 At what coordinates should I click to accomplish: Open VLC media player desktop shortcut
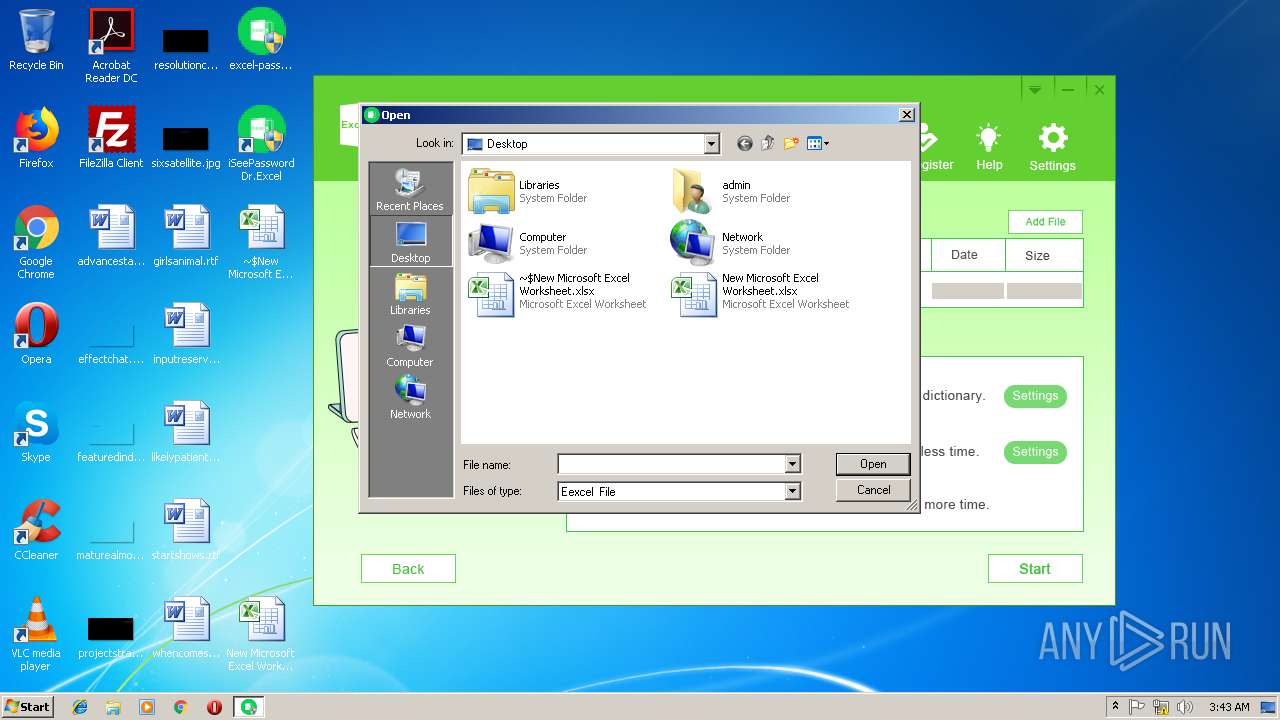tap(36, 635)
